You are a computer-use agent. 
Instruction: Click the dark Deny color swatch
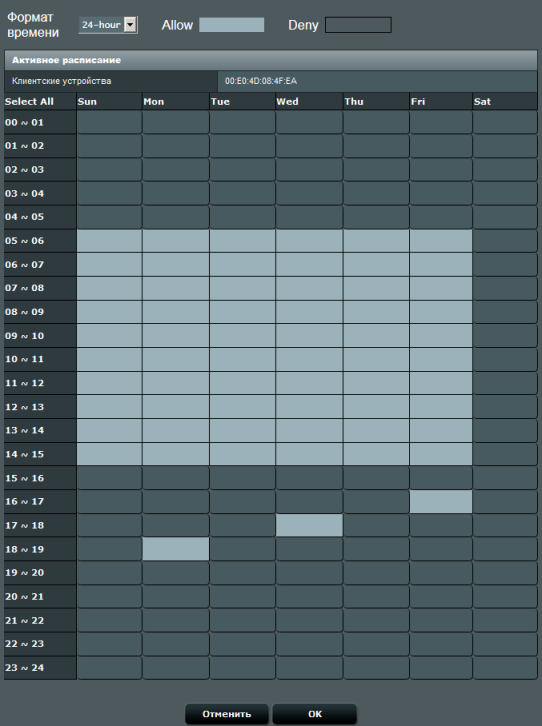click(358, 25)
